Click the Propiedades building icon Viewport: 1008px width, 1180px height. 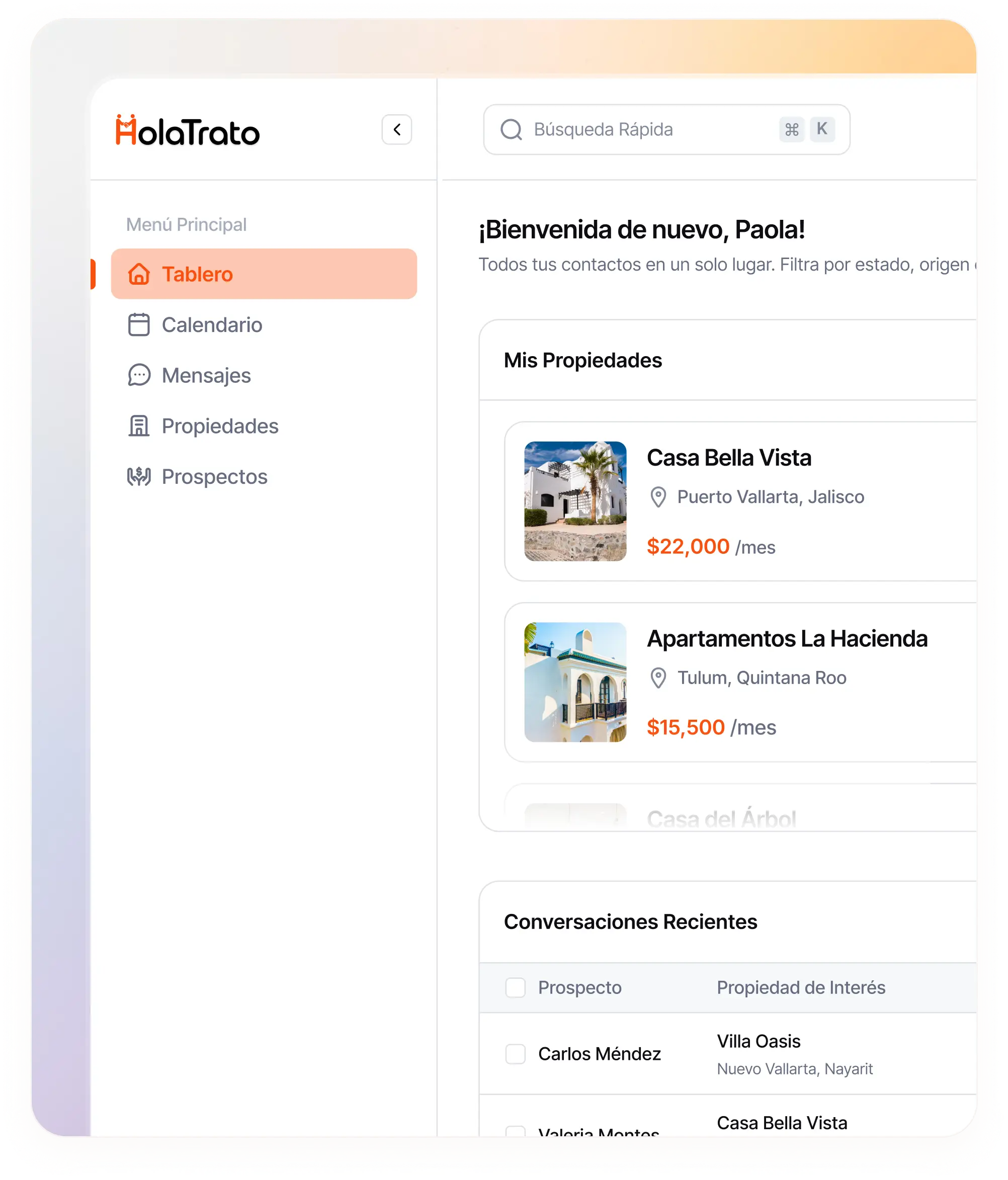tap(139, 426)
